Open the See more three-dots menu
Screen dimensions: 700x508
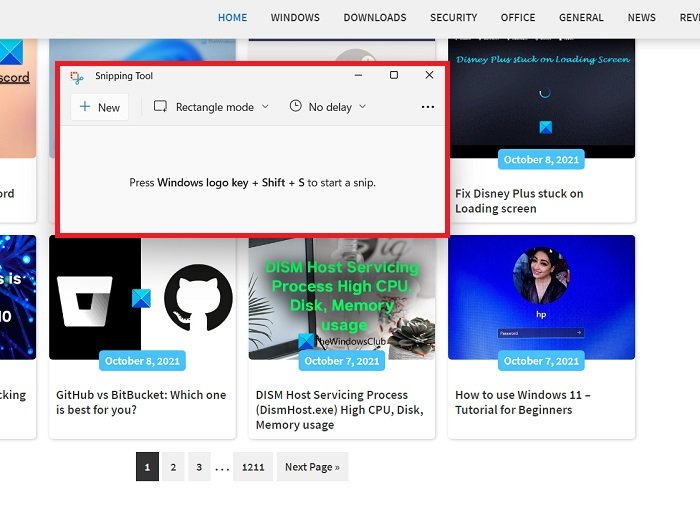[x=428, y=107]
